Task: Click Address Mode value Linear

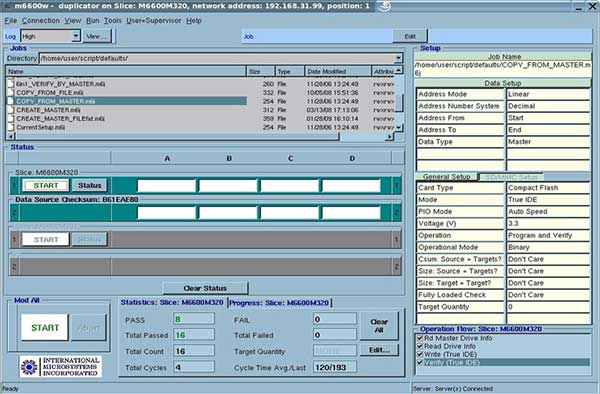Action: [548, 94]
